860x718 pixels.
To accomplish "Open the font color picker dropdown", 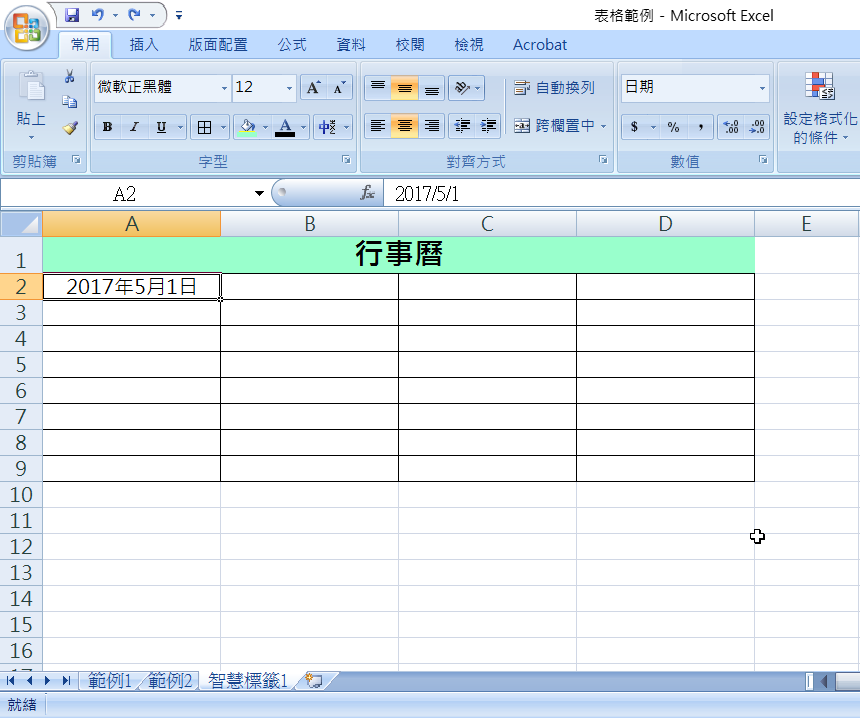I will coord(304,127).
